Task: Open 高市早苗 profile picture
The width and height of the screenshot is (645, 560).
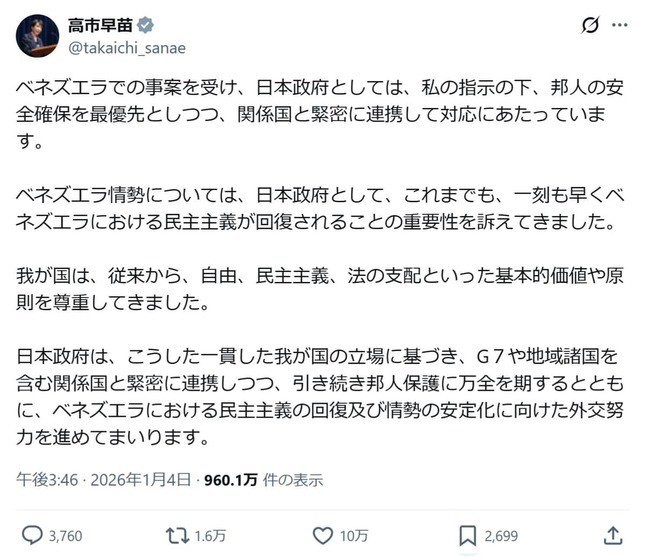Action: pos(37,36)
